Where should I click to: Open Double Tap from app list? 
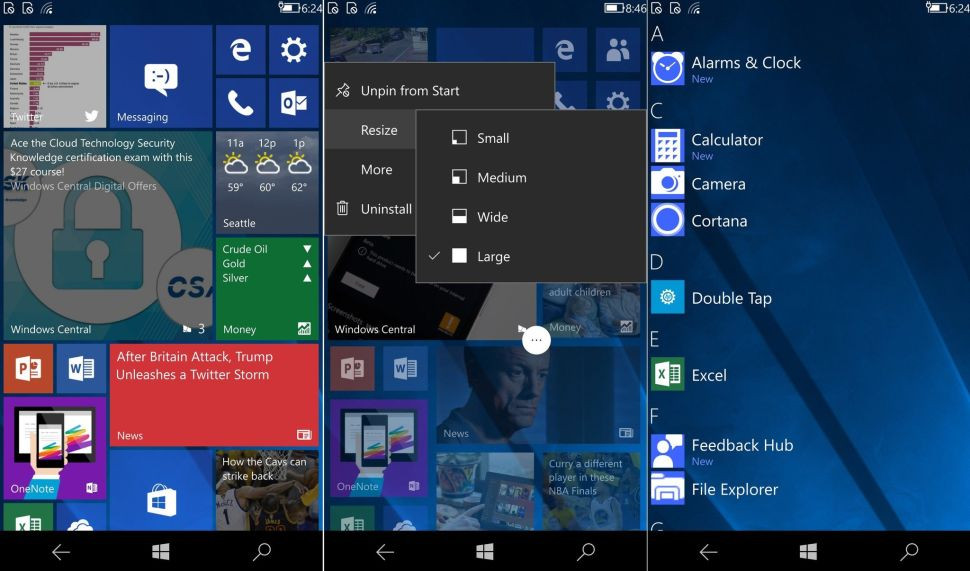click(x=711, y=298)
